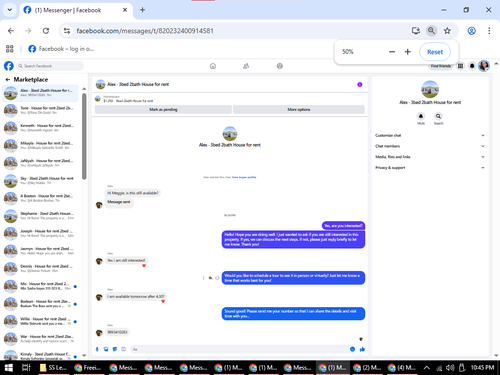Open the Freei... Chrome window in taskbar
This screenshot has height=375, width=500.
pos(87,368)
